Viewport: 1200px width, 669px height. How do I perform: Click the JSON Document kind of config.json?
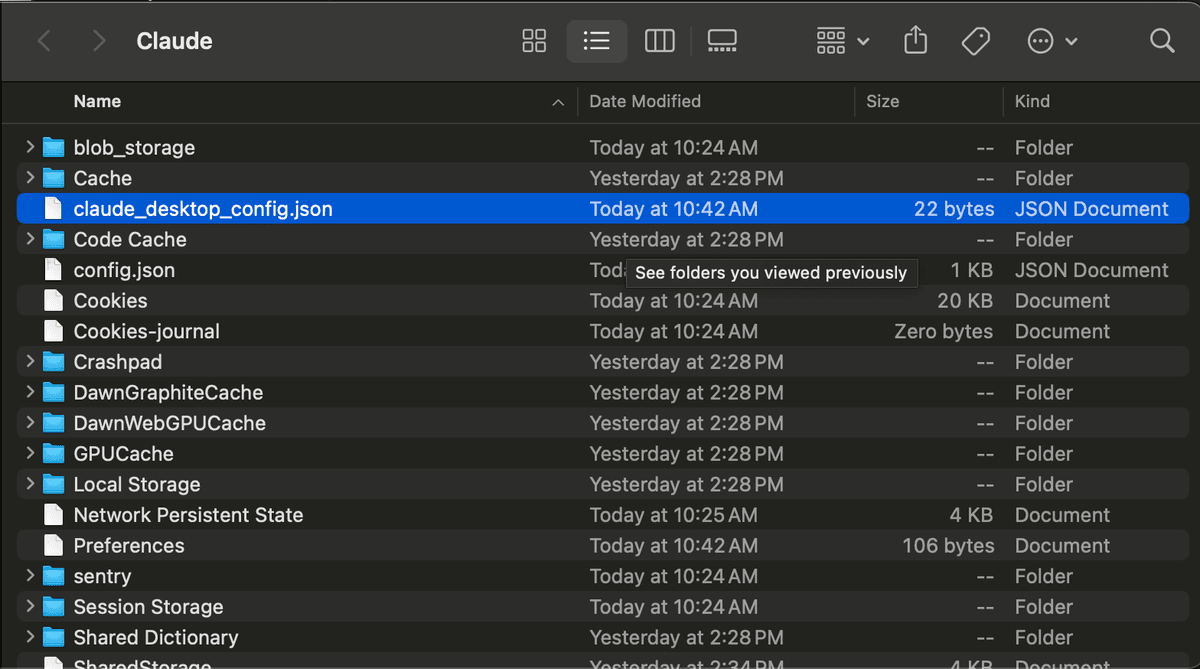click(x=1091, y=270)
